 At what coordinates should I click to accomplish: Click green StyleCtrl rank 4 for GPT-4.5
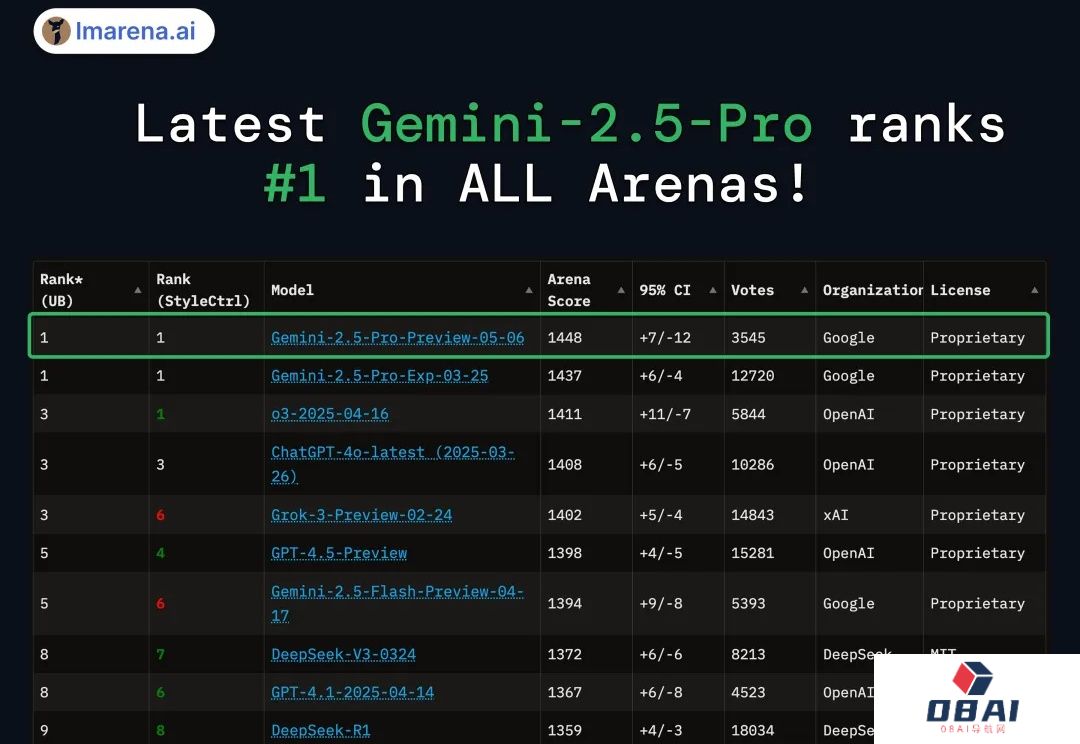point(160,553)
